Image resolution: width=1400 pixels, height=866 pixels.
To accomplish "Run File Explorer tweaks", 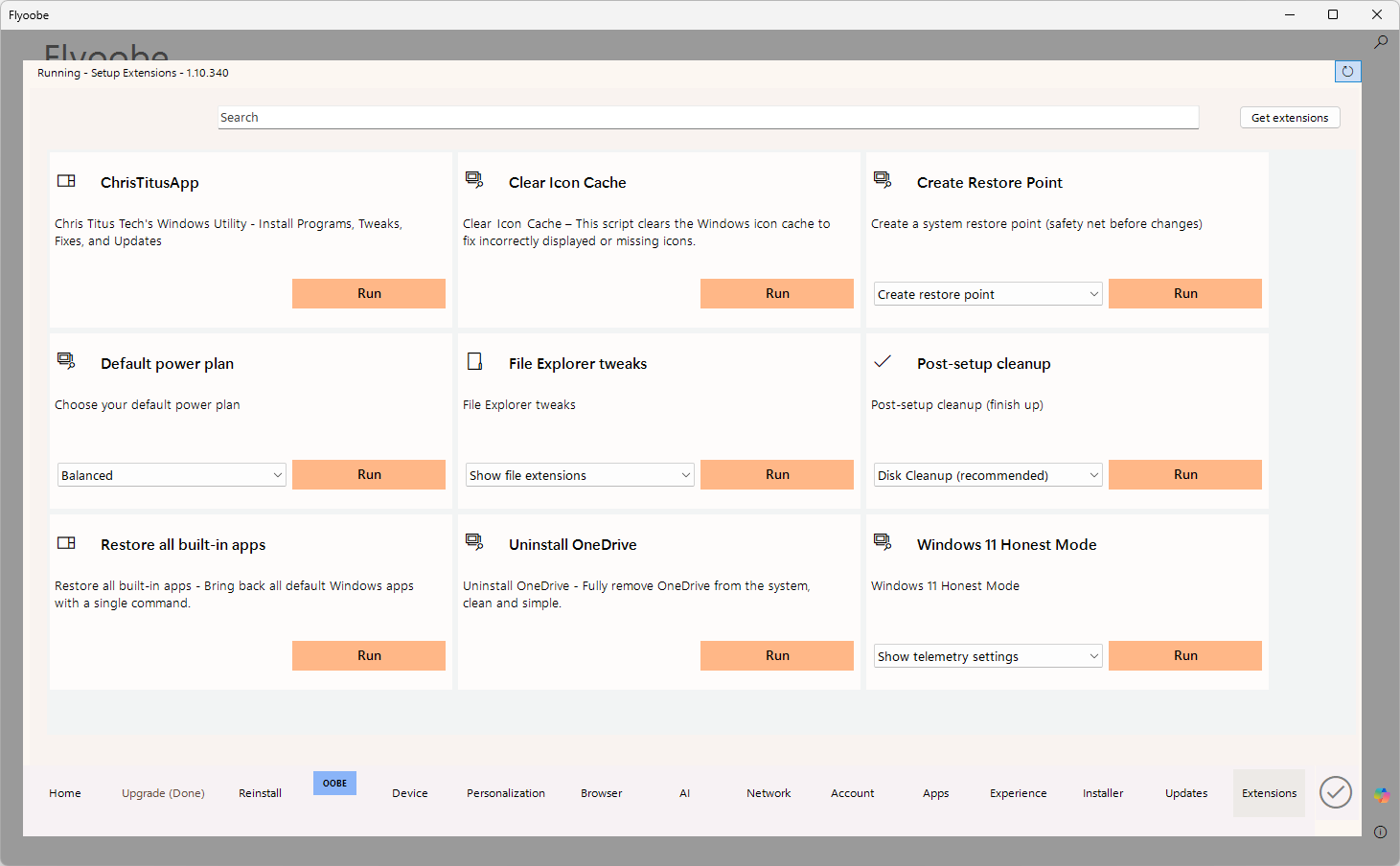I will 777,474.
